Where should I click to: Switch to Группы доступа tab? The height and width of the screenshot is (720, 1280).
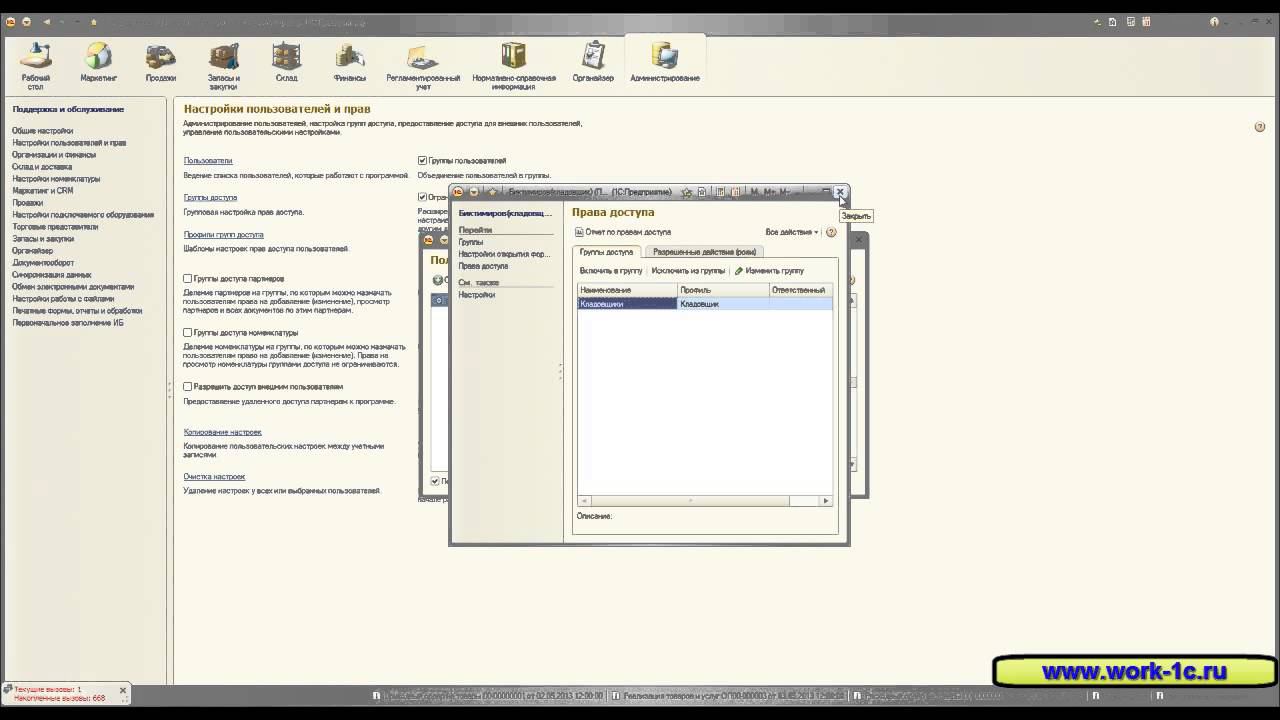(606, 252)
